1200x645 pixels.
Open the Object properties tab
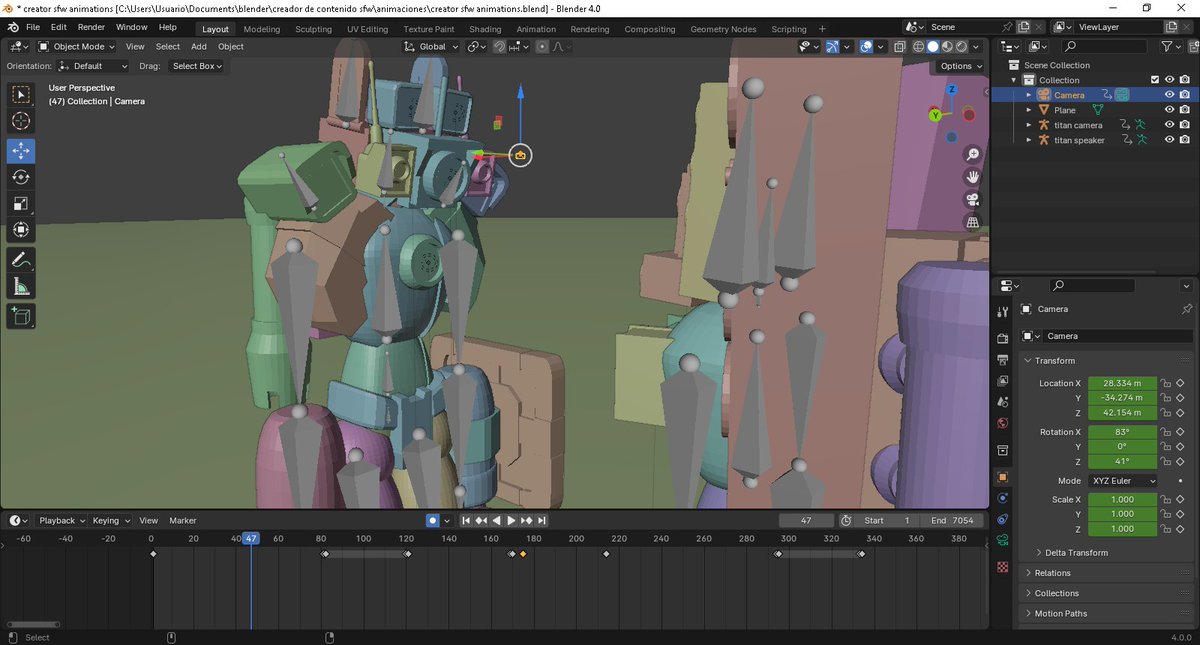1003,477
